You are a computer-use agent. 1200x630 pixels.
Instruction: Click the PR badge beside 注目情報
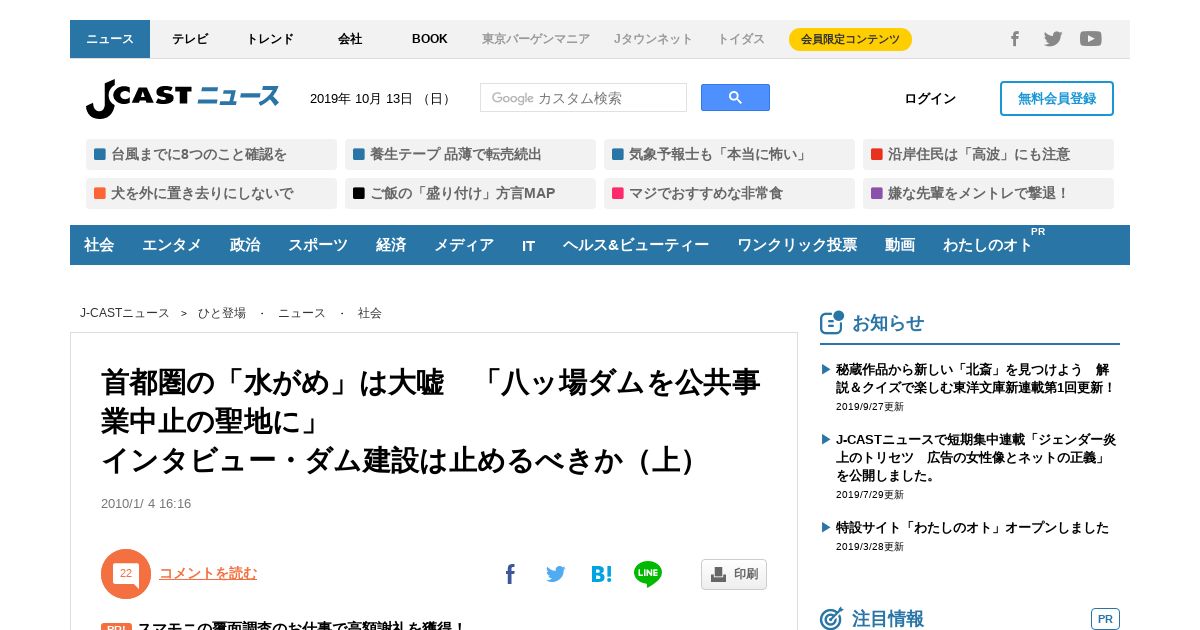1105,619
